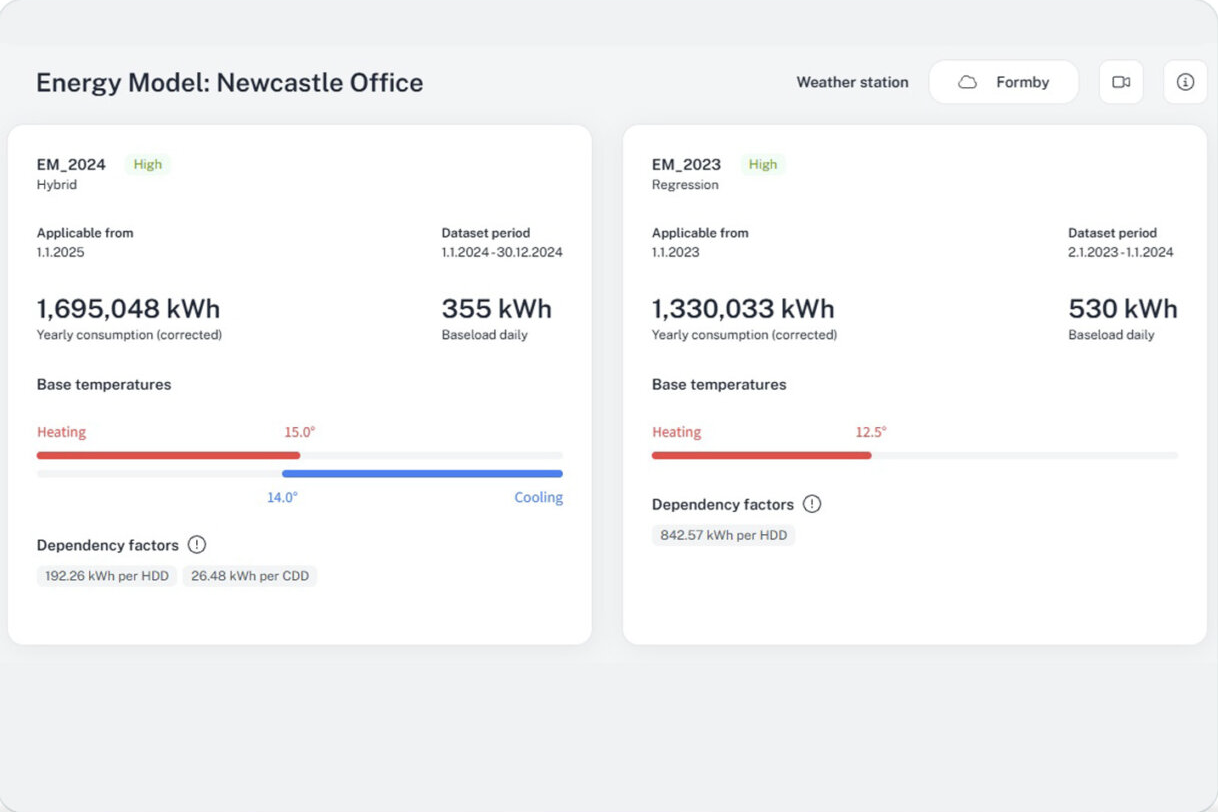This screenshot has width=1218, height=812.
Task: Open the Formby weather station dropdown
Action: coord(1004,82)
